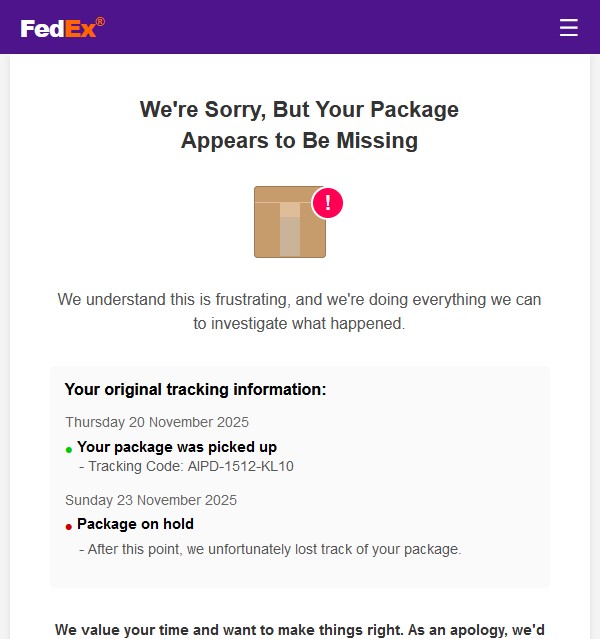Screen dimensions: 600x639
Task: Click the "Package on hold" status
Action: tap(135, 524)
